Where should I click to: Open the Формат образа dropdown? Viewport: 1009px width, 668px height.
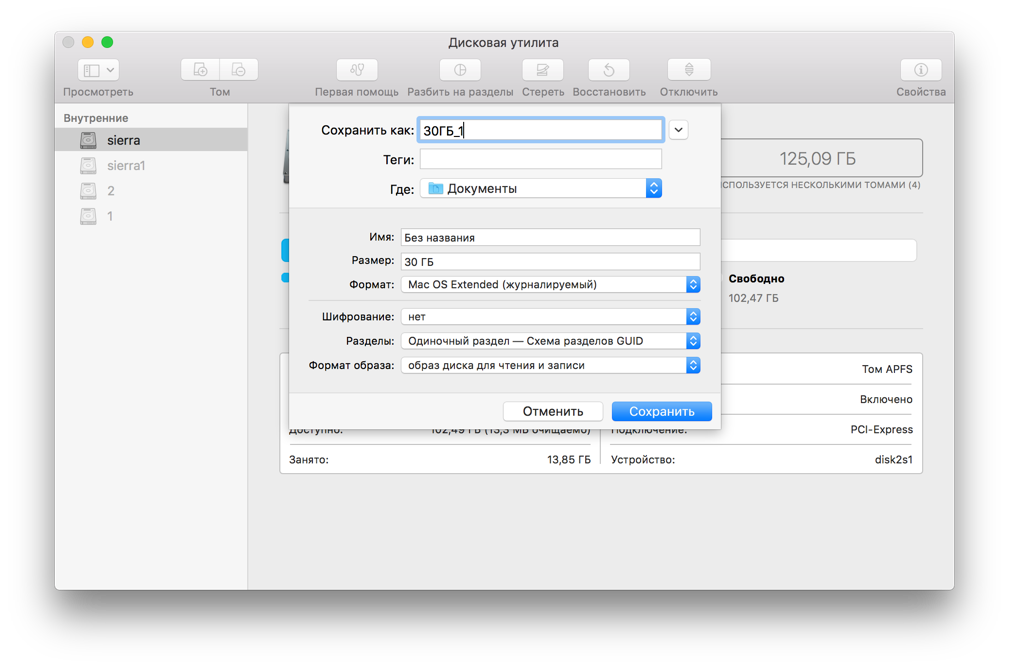691,365
